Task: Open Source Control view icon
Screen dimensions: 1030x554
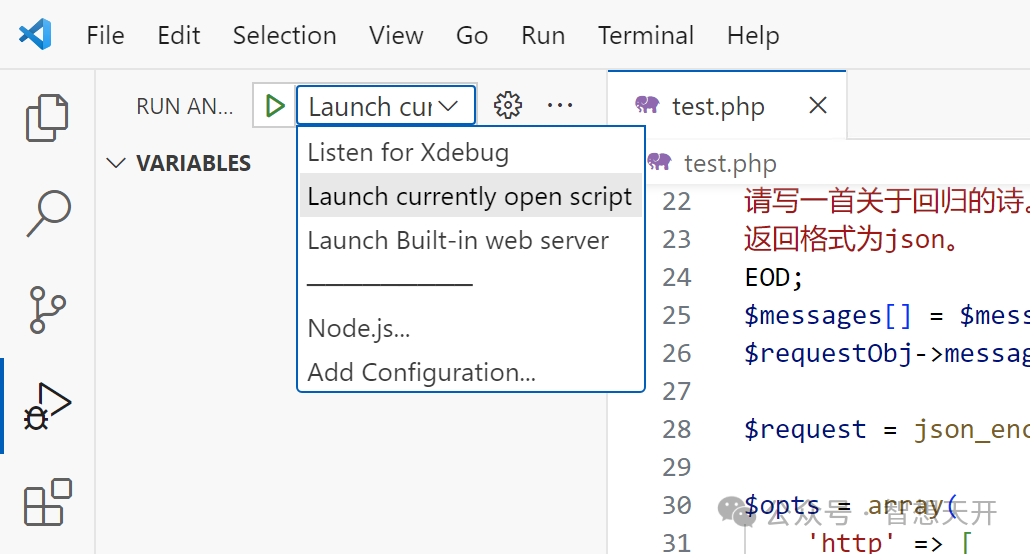Action: (x=47, y=310)
